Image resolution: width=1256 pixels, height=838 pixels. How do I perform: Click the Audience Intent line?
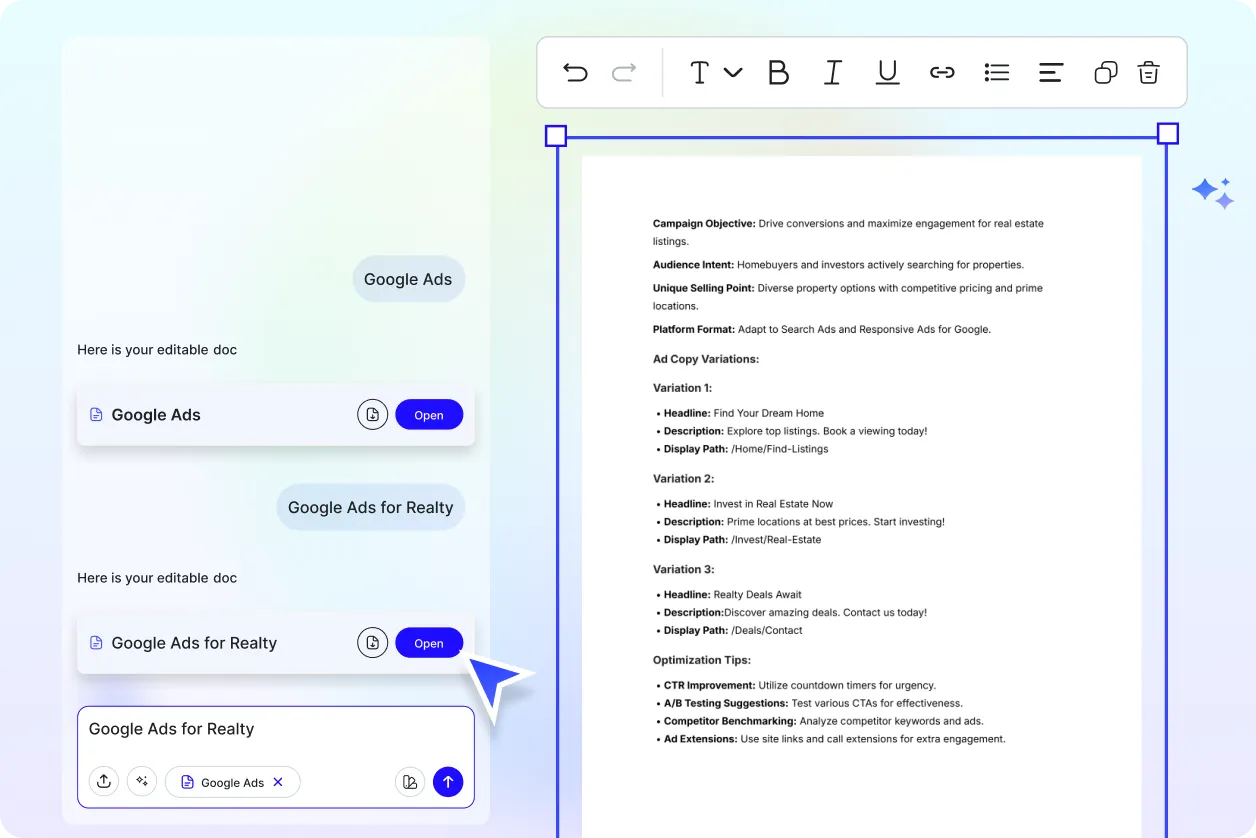tap(838, 265)
